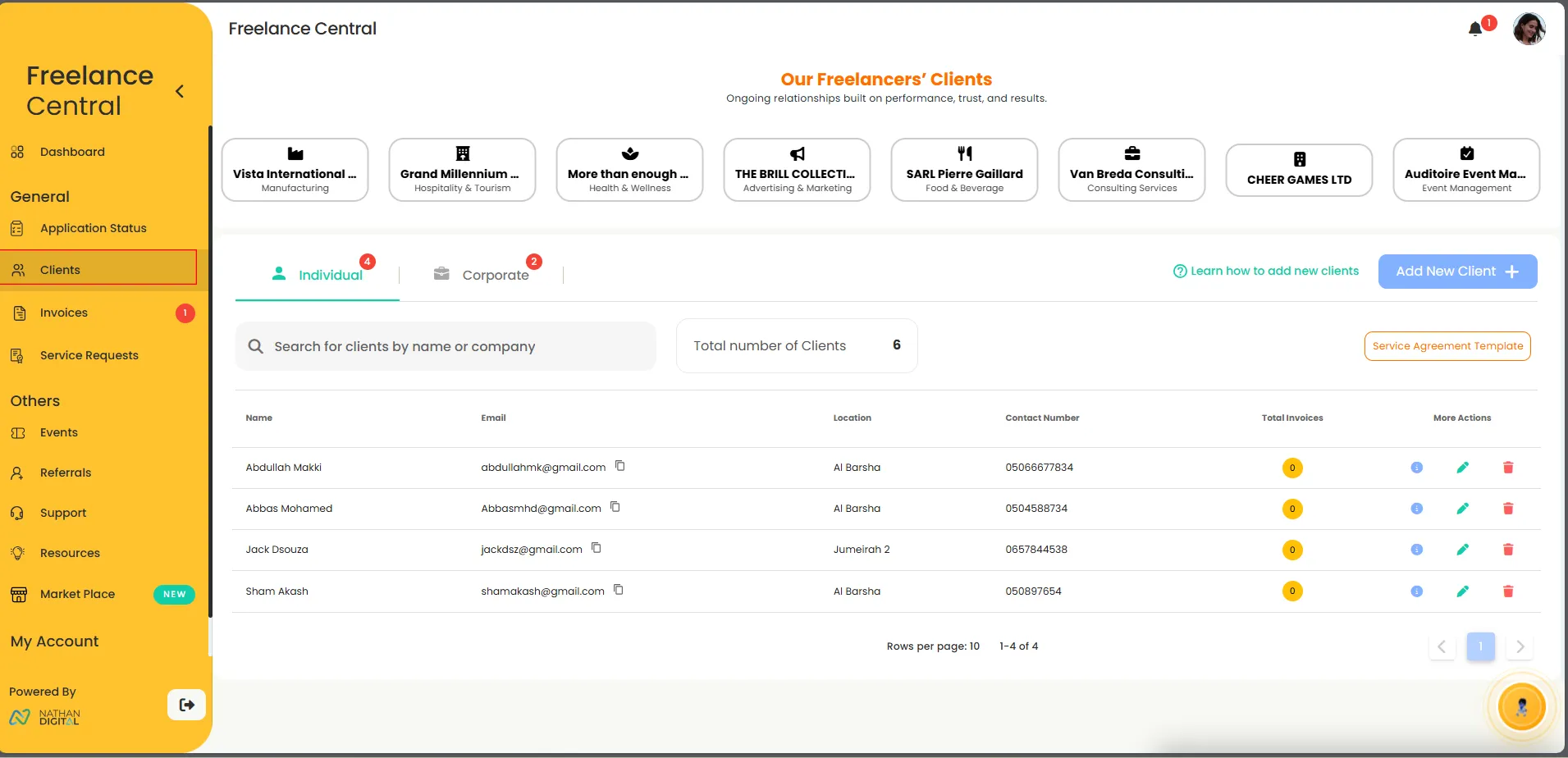Open the Market Place section
1568x758 pixels.
(77, 594)
